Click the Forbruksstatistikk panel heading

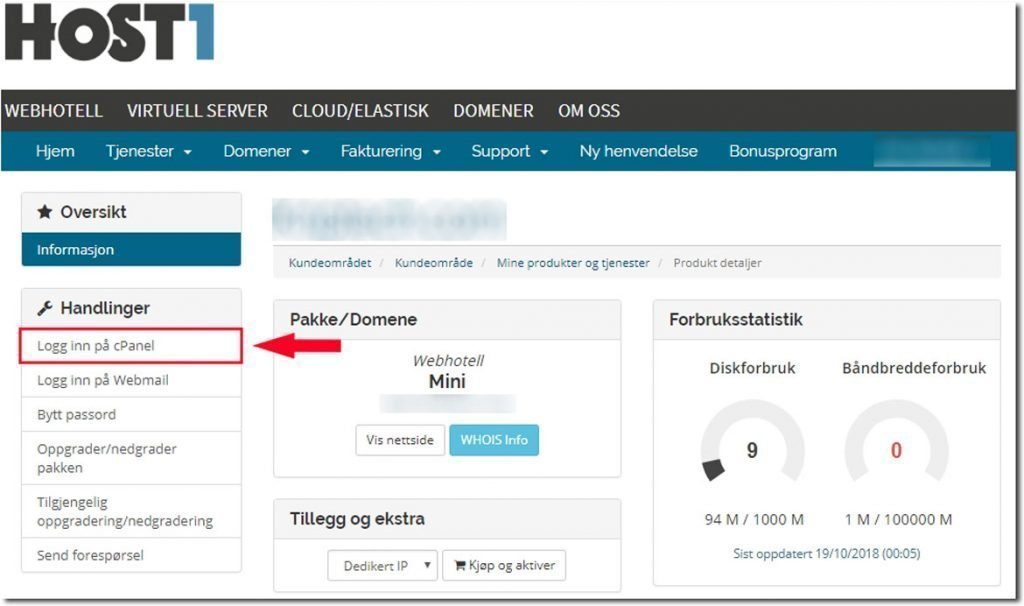736,319
